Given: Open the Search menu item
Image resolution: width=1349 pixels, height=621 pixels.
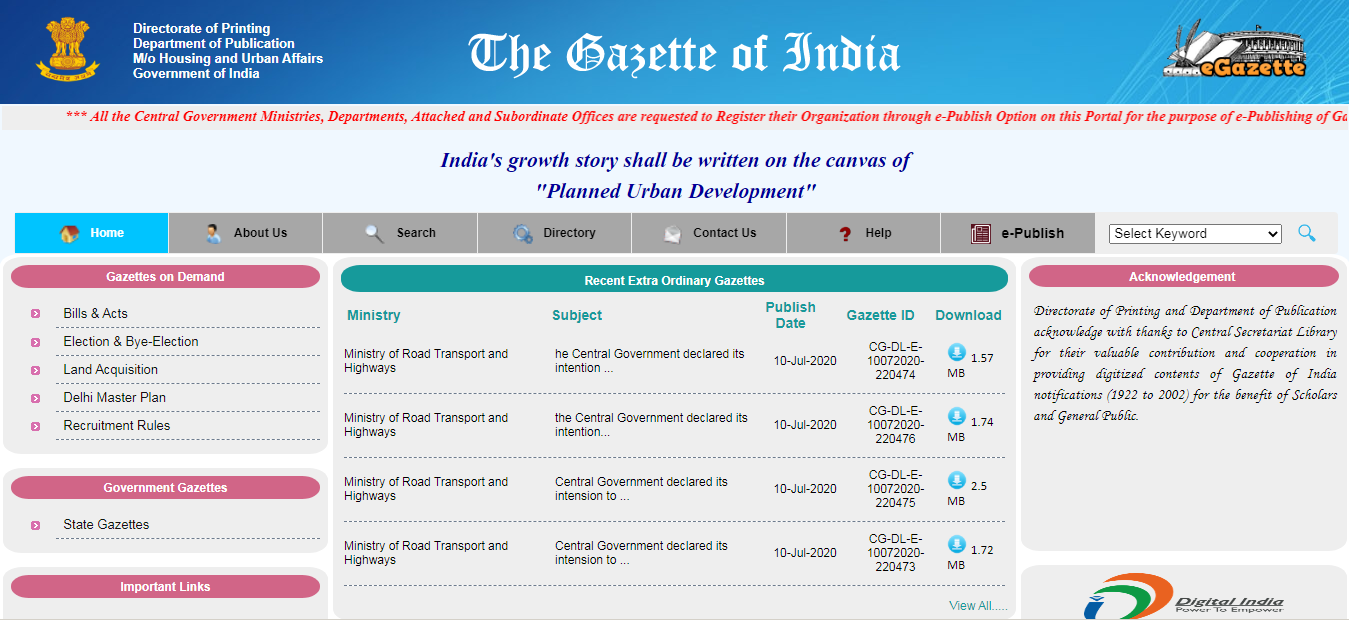Looking at the screenshot, I should tap(400, 233).
